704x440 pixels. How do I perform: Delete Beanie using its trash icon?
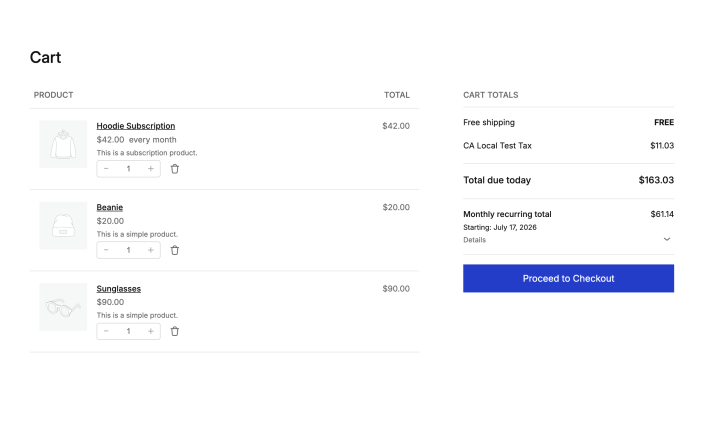point(175,250)
